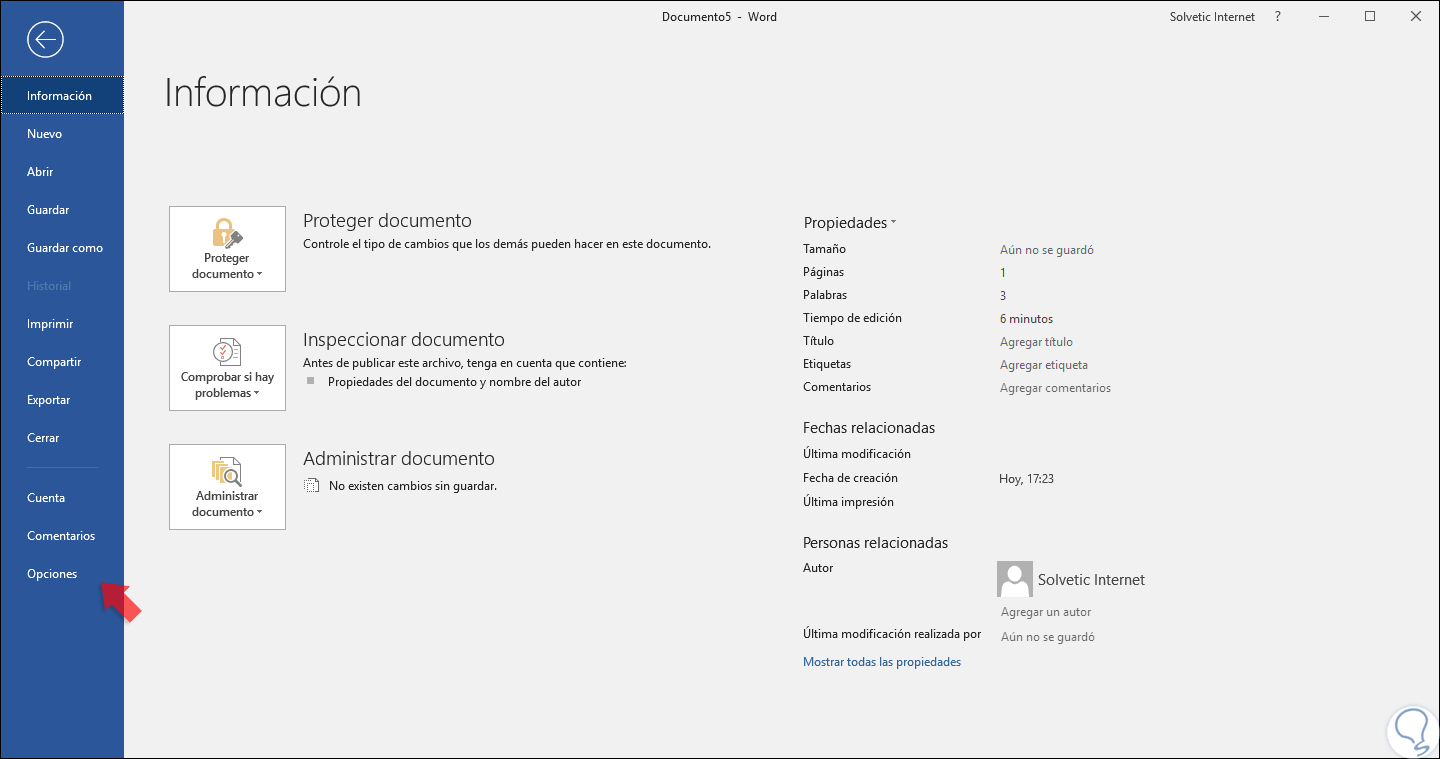This screenshot has height=759, width=1440.
Task: Click the Agregar un autor field
Action: point(1046,612)
